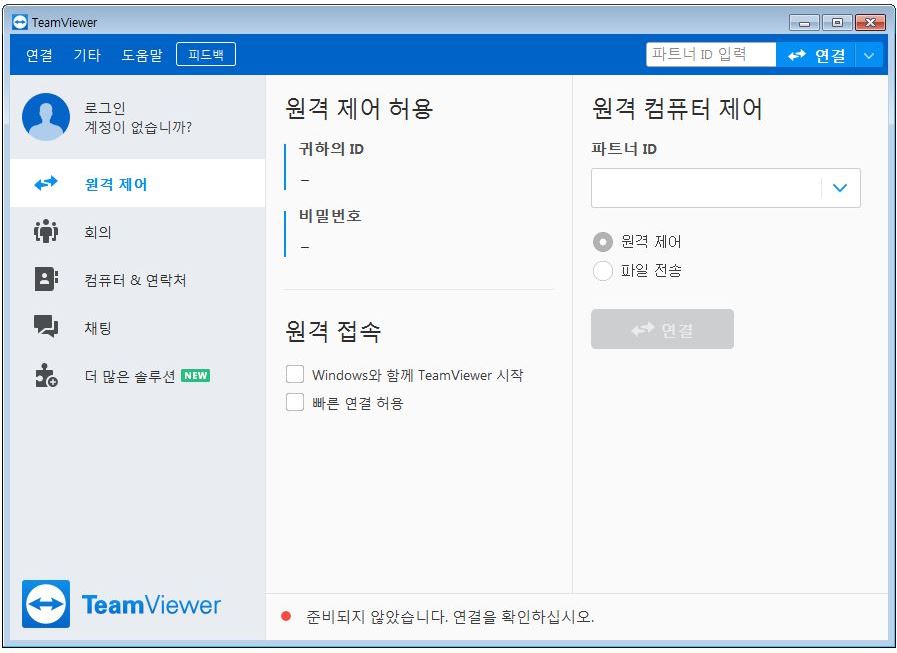Open the 연결 menu
897x653 pixels.
click(x=39, y=55)
